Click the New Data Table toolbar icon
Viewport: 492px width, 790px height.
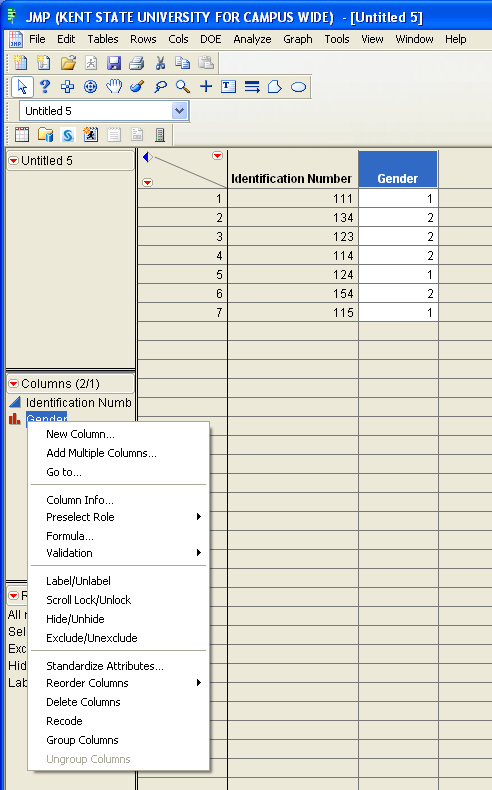click(21, 62)
